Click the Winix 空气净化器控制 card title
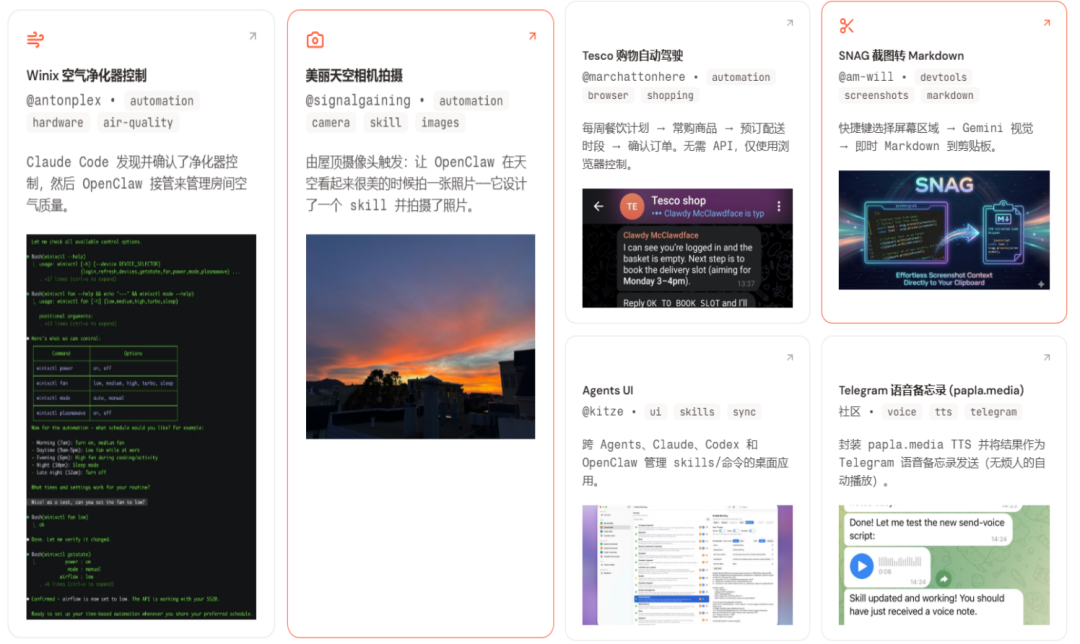 pyautogui.click(x=86, y=75)
